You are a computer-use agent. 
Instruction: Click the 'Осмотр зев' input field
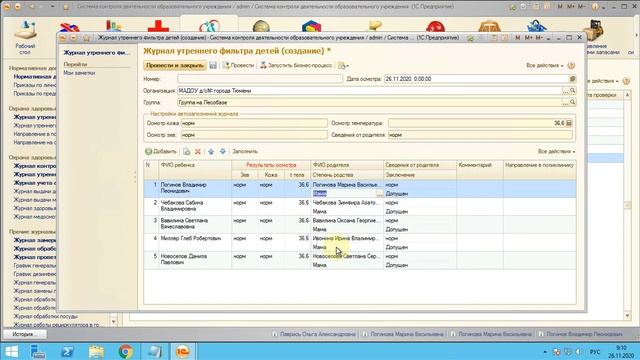pyautogui.click(x=254, y=135)
